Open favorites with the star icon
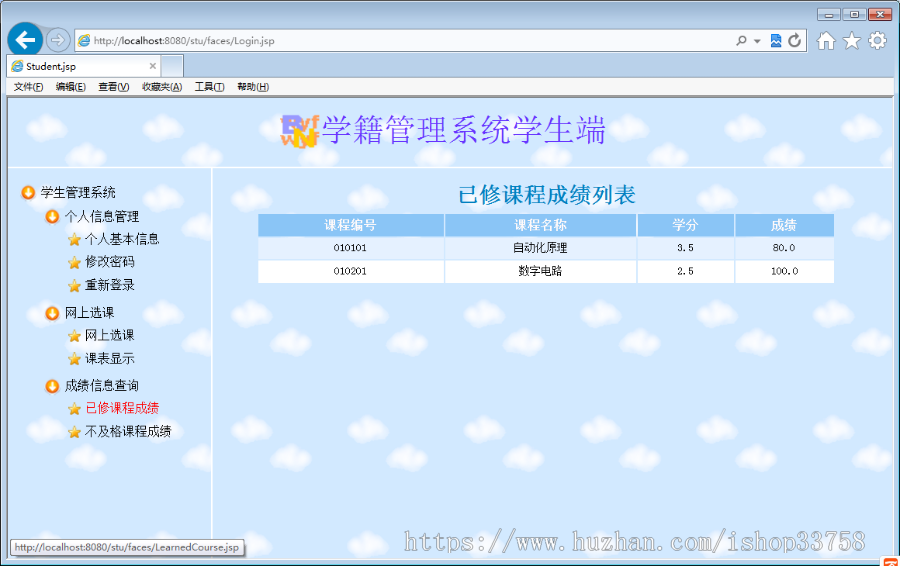 point(852,41)
